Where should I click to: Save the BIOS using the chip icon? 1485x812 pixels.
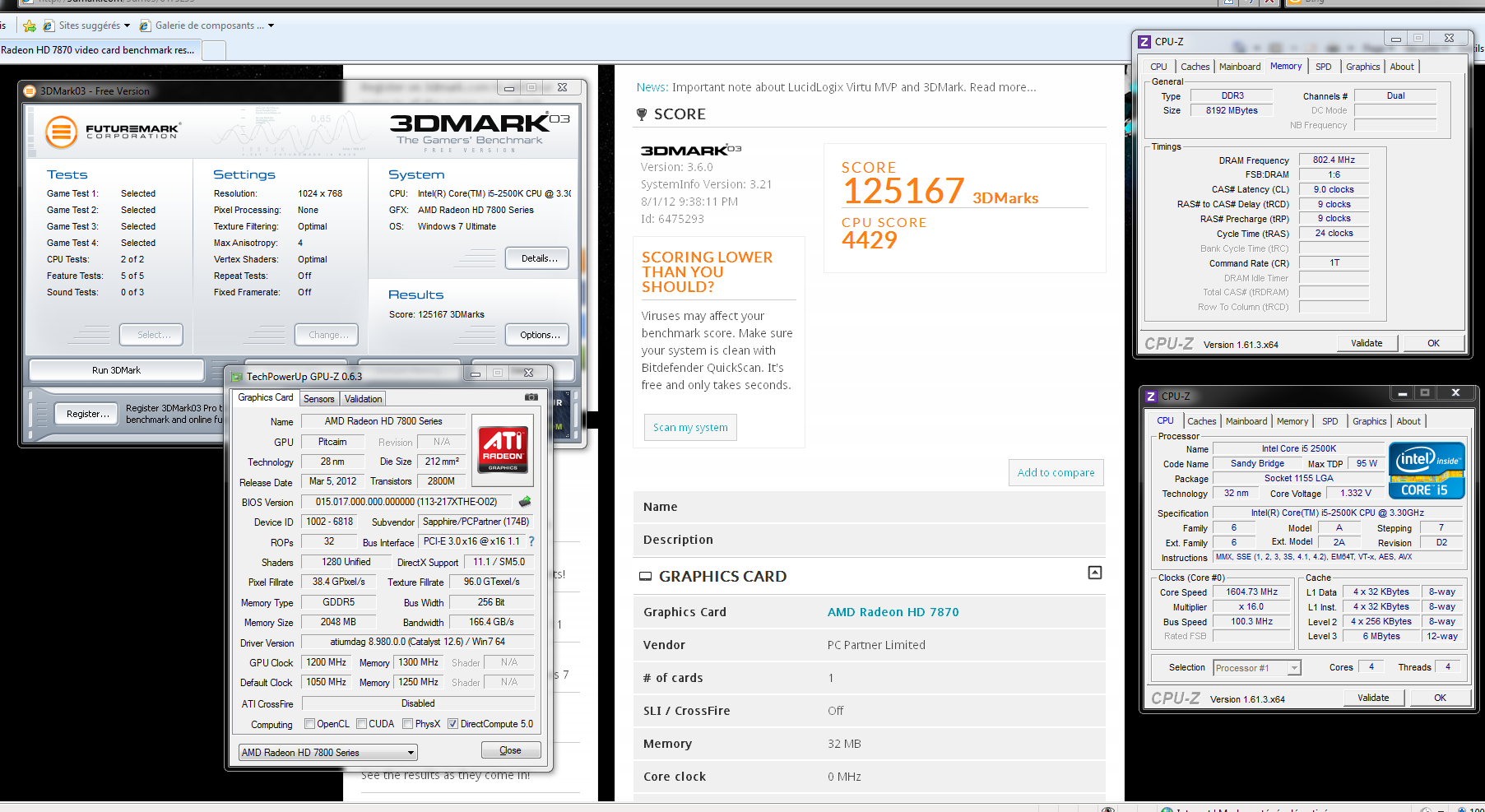[x=525, y=501]
